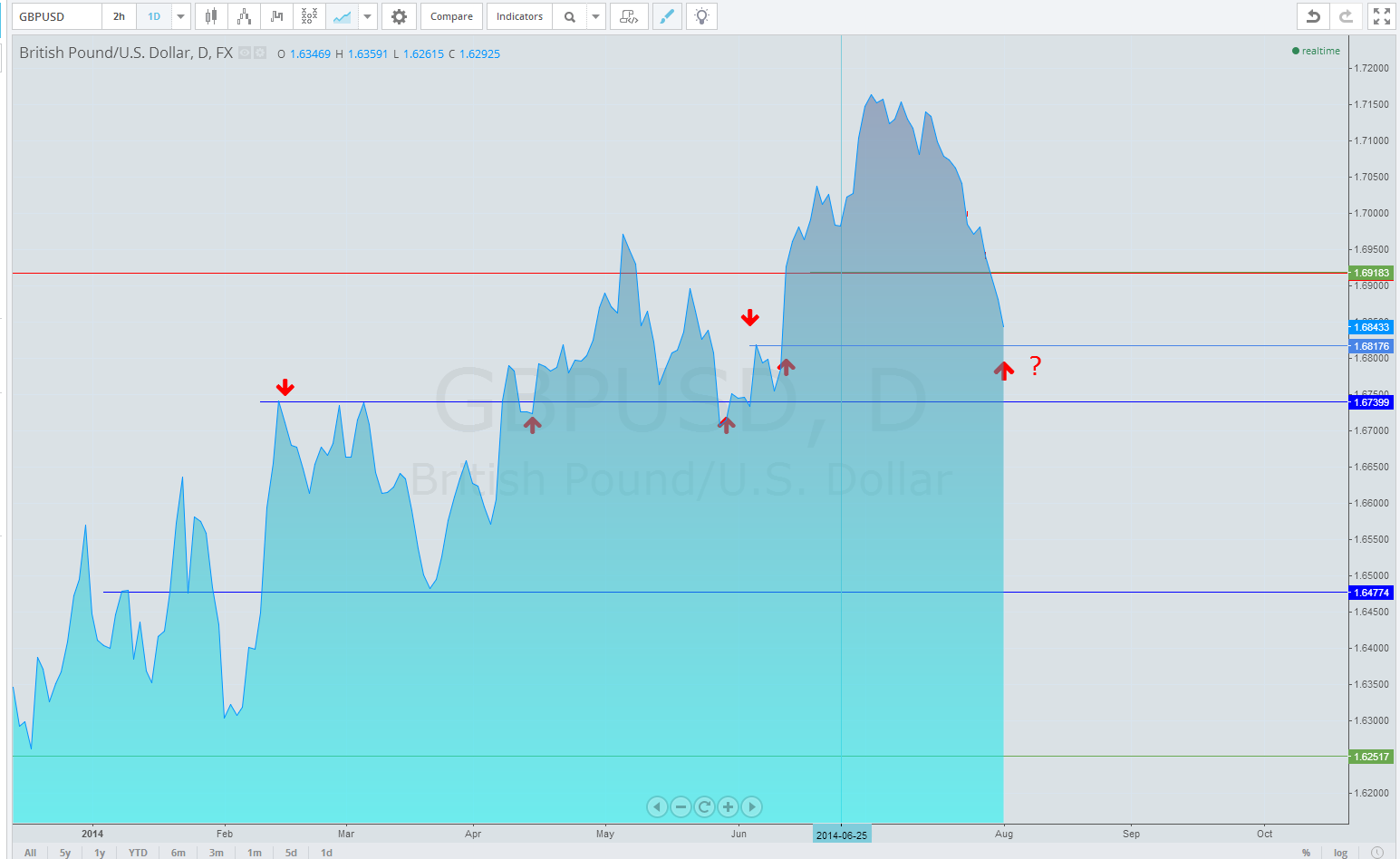
Task: Click the low value 1.62615
Action: (423, 54)
